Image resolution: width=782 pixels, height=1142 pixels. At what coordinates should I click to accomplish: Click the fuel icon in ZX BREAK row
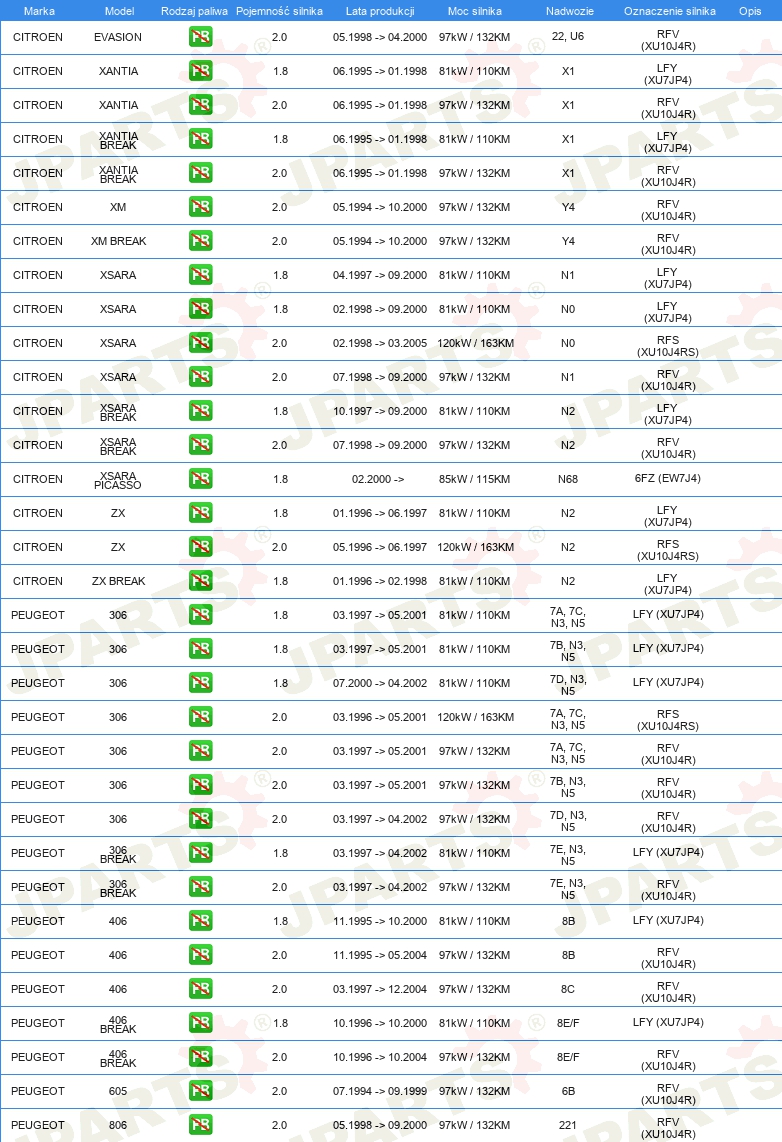click(x=200, y=580)
